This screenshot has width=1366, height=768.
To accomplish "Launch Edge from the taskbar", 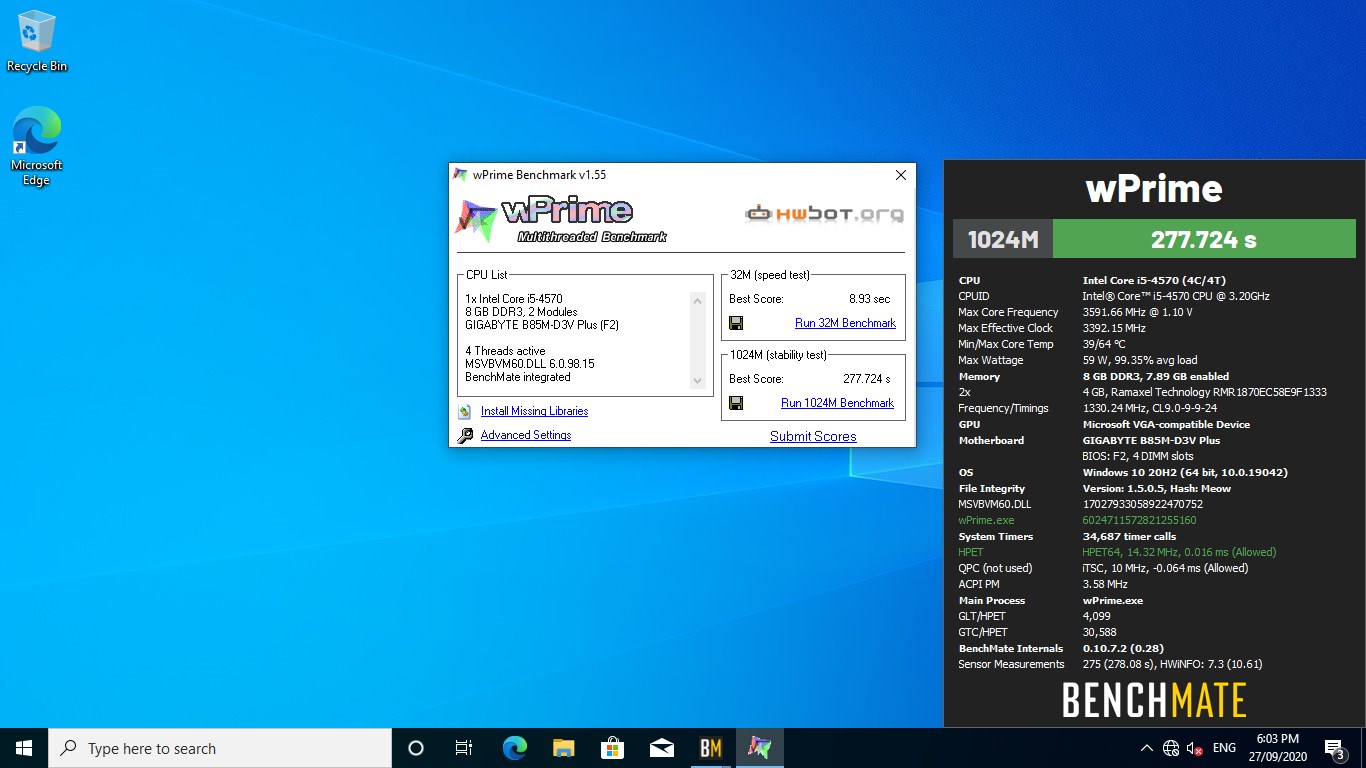I will point(514,748).
